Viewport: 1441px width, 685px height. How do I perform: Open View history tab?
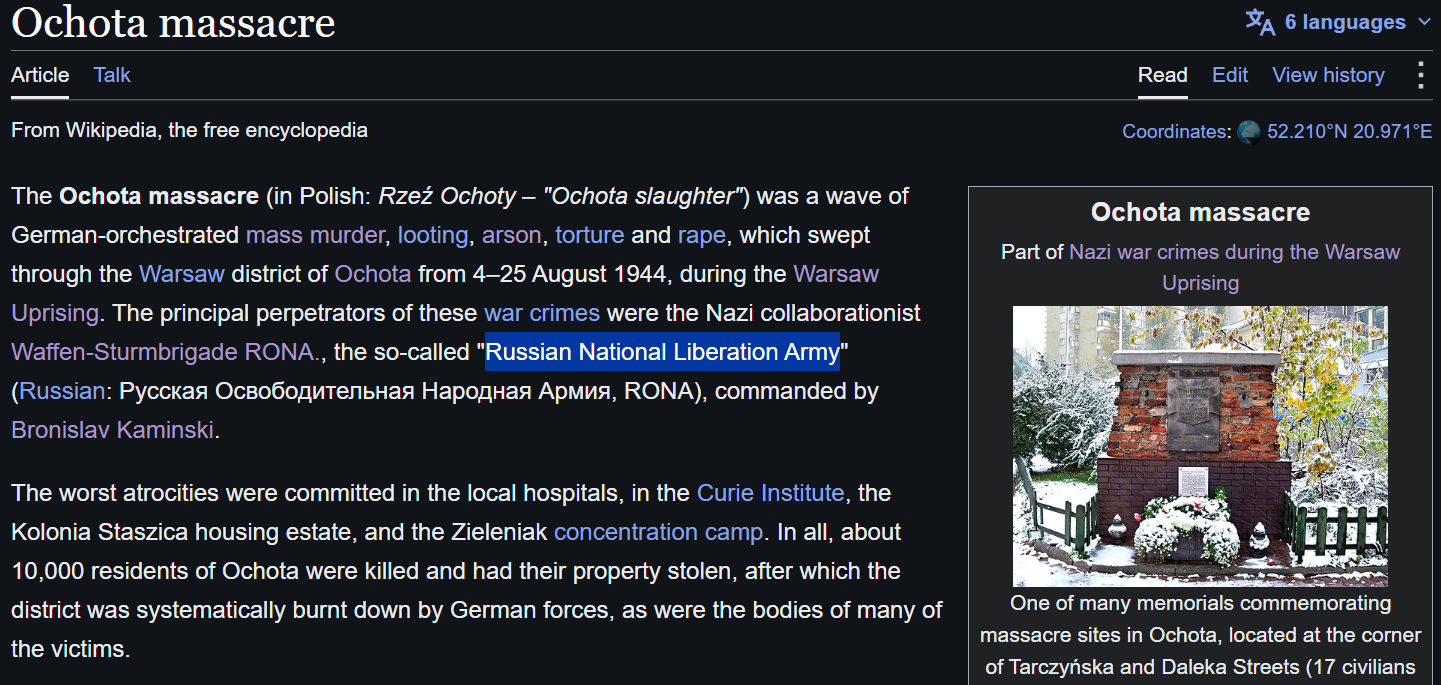click(x=1328, y=75)
